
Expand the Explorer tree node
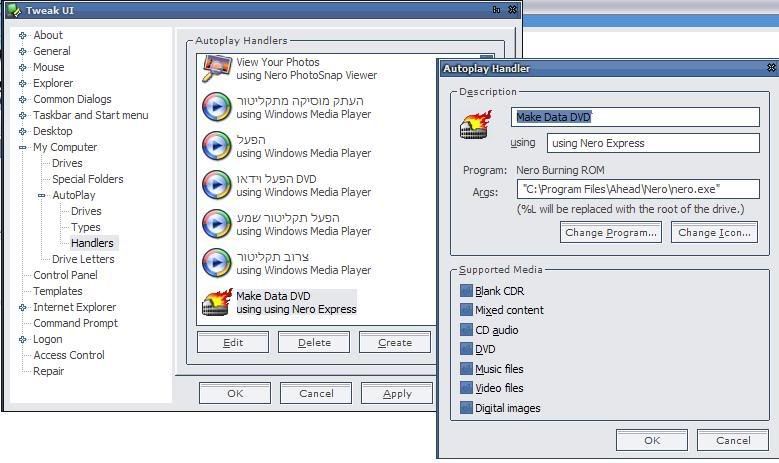[x=22, y=83]
